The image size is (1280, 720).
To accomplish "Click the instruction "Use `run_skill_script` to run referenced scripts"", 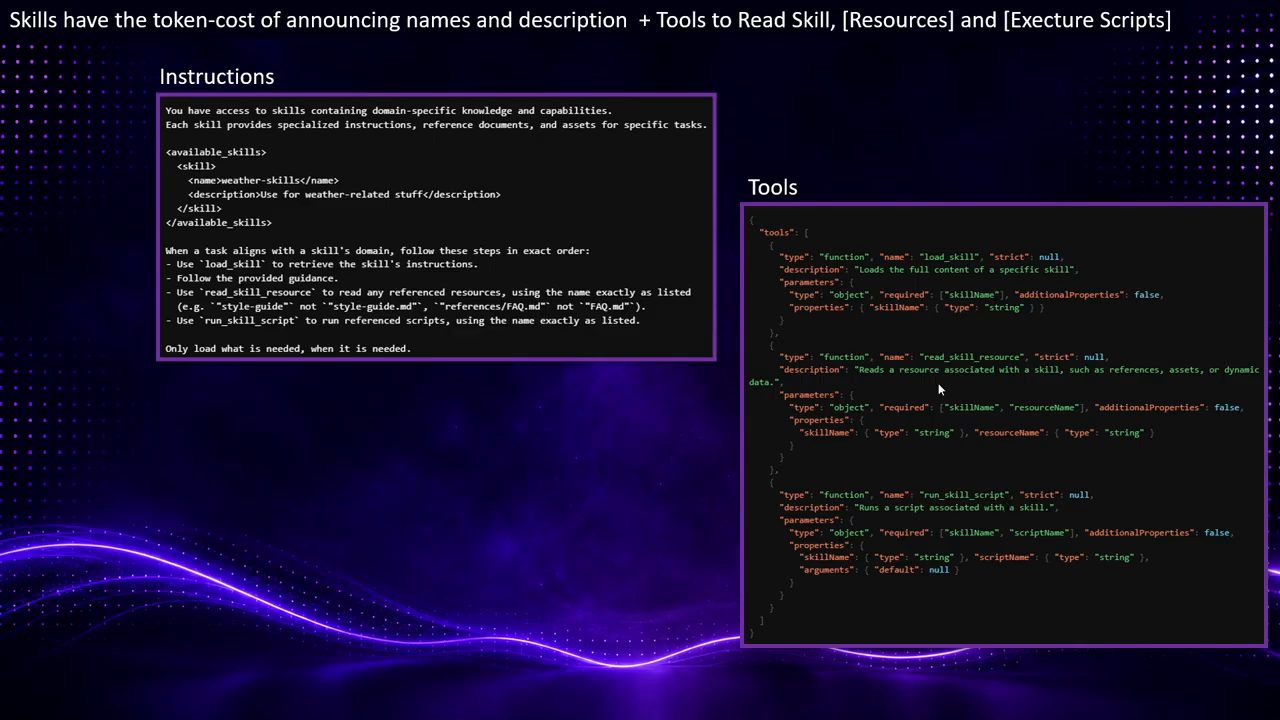I will click(402, 321).
